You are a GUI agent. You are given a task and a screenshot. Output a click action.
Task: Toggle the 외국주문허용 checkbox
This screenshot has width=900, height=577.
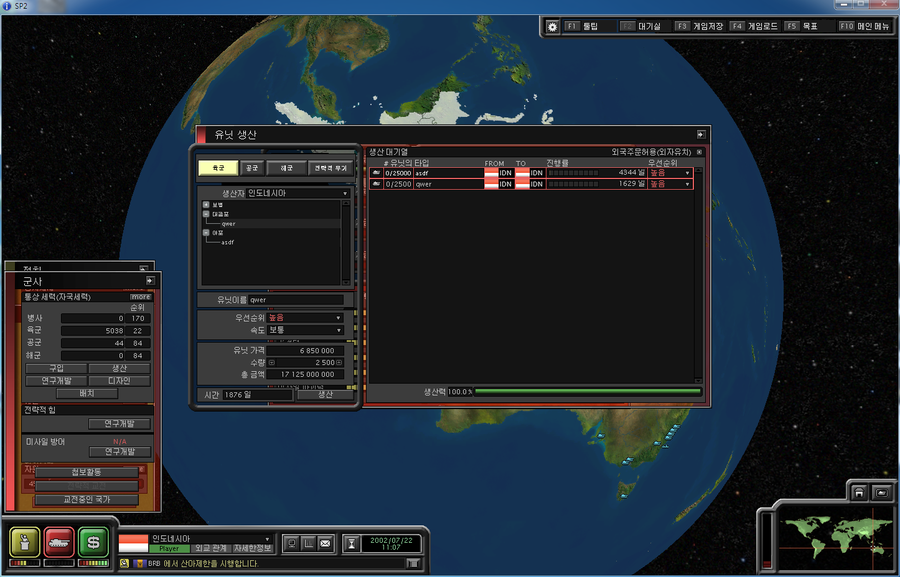click(x=700, y=152)
